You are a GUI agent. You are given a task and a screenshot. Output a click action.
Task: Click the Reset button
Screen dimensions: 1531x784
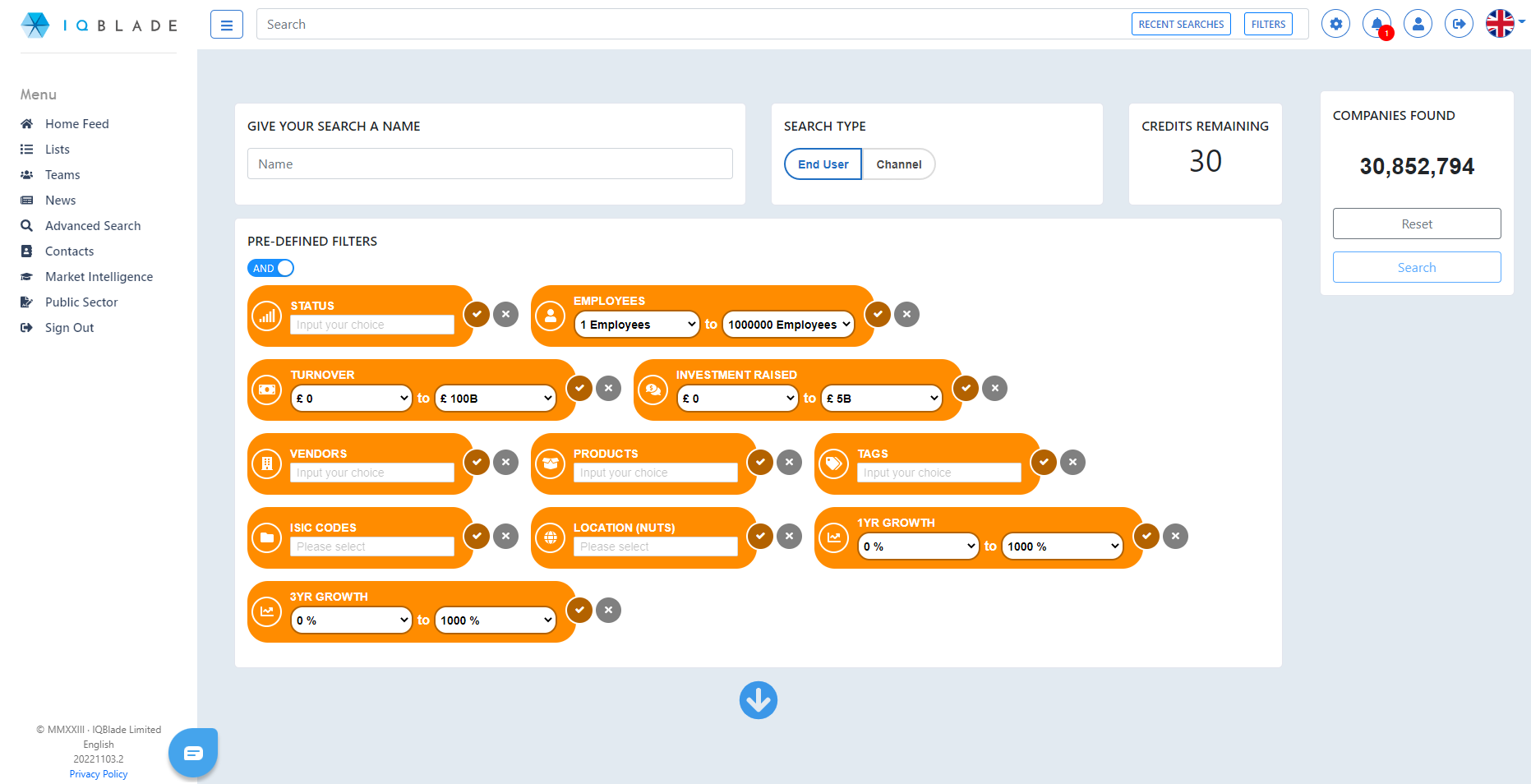[1417, 224]
